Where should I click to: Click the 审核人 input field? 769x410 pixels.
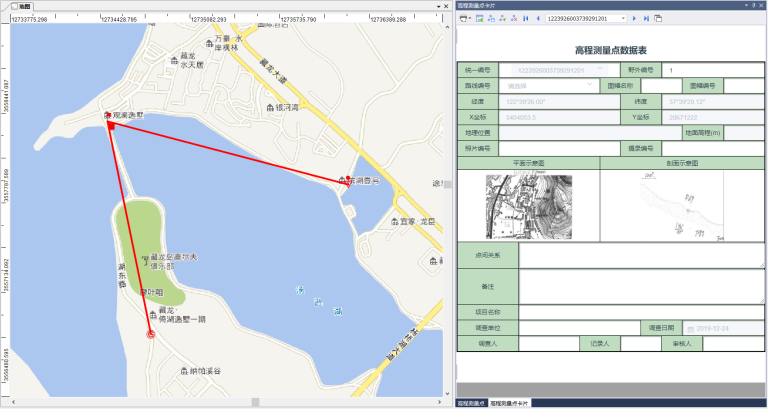click(733, 344)
